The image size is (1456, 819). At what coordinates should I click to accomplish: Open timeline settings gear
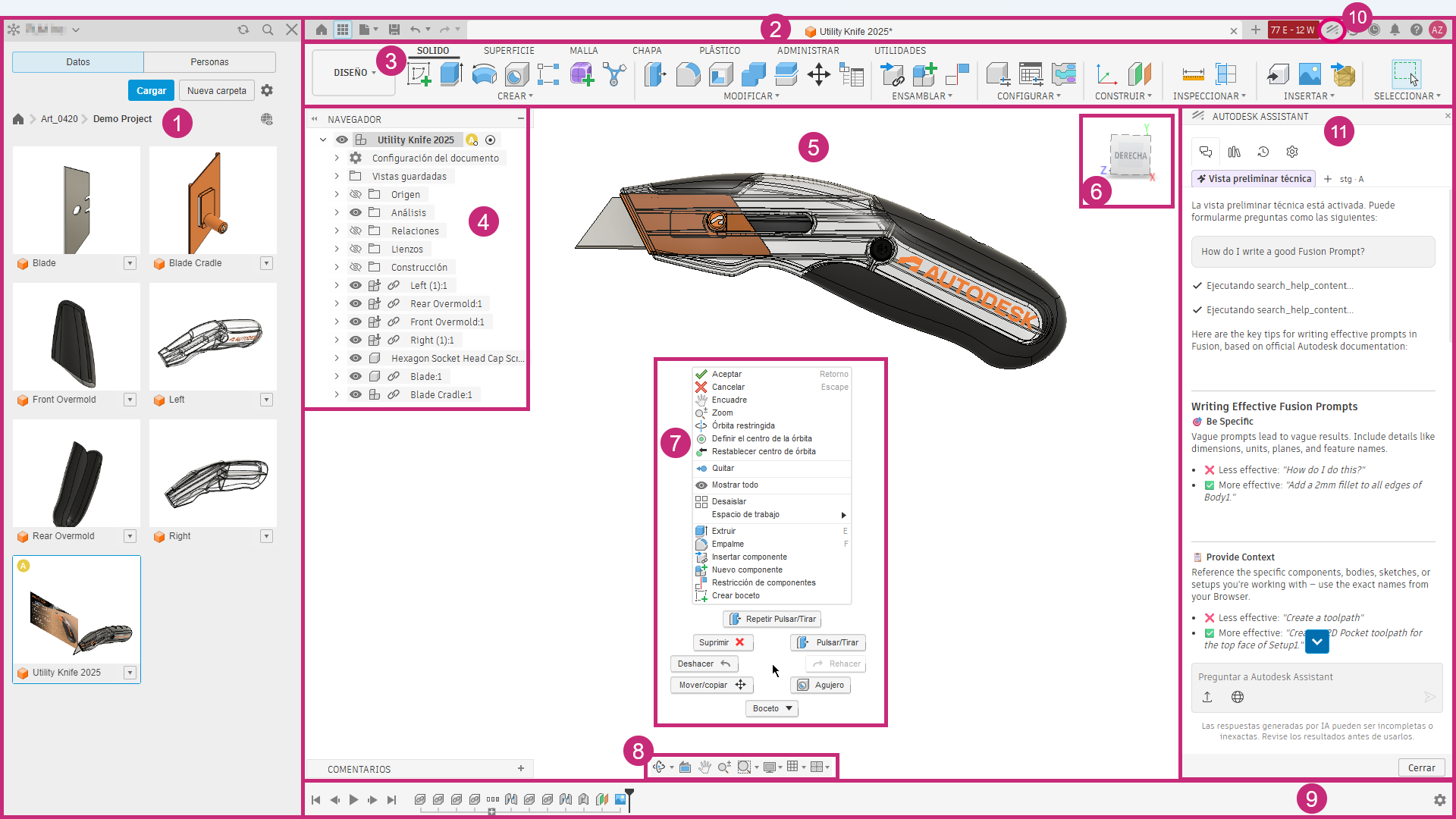1439,800
